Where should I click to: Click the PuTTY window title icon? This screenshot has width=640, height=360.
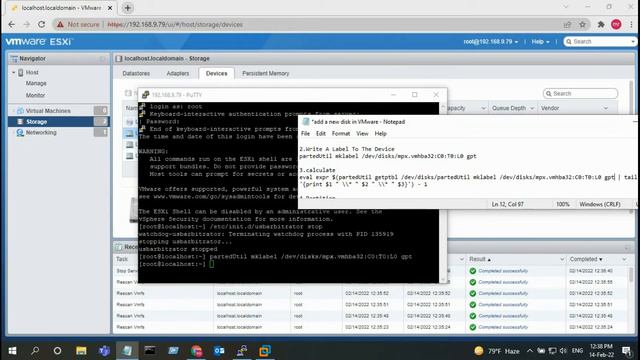click(x=145, y=95)
